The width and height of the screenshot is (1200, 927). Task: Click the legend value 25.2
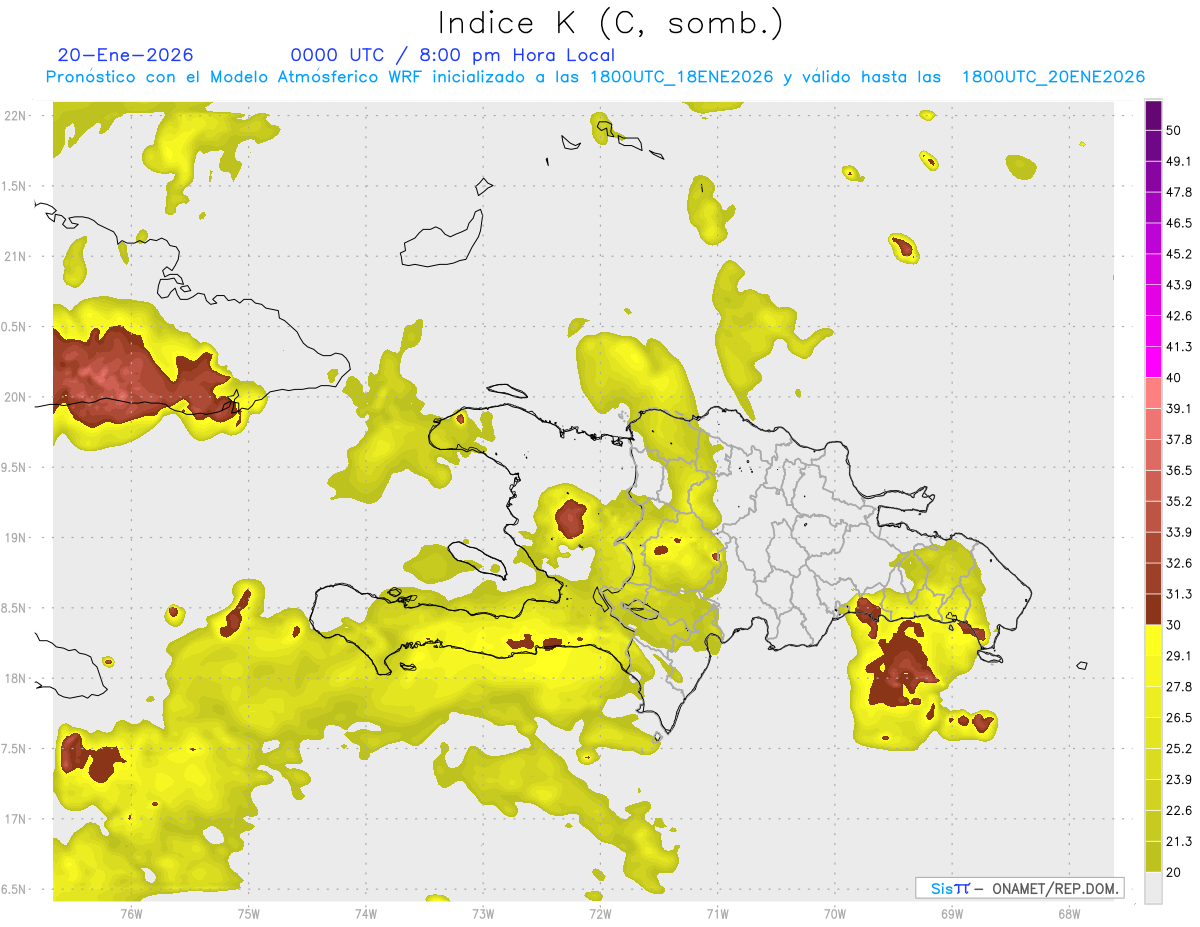1179,749
